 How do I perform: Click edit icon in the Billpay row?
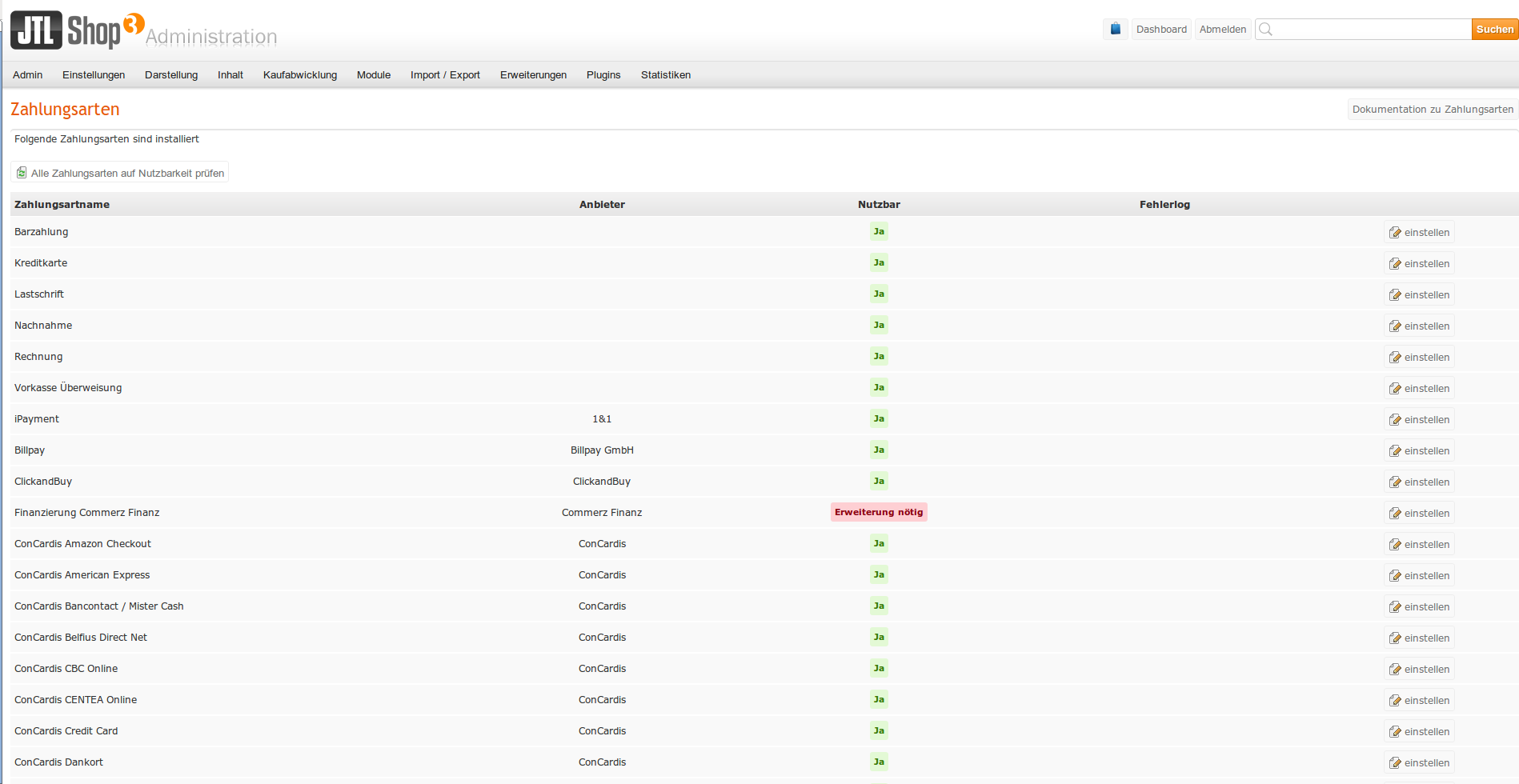[1395, 451]
